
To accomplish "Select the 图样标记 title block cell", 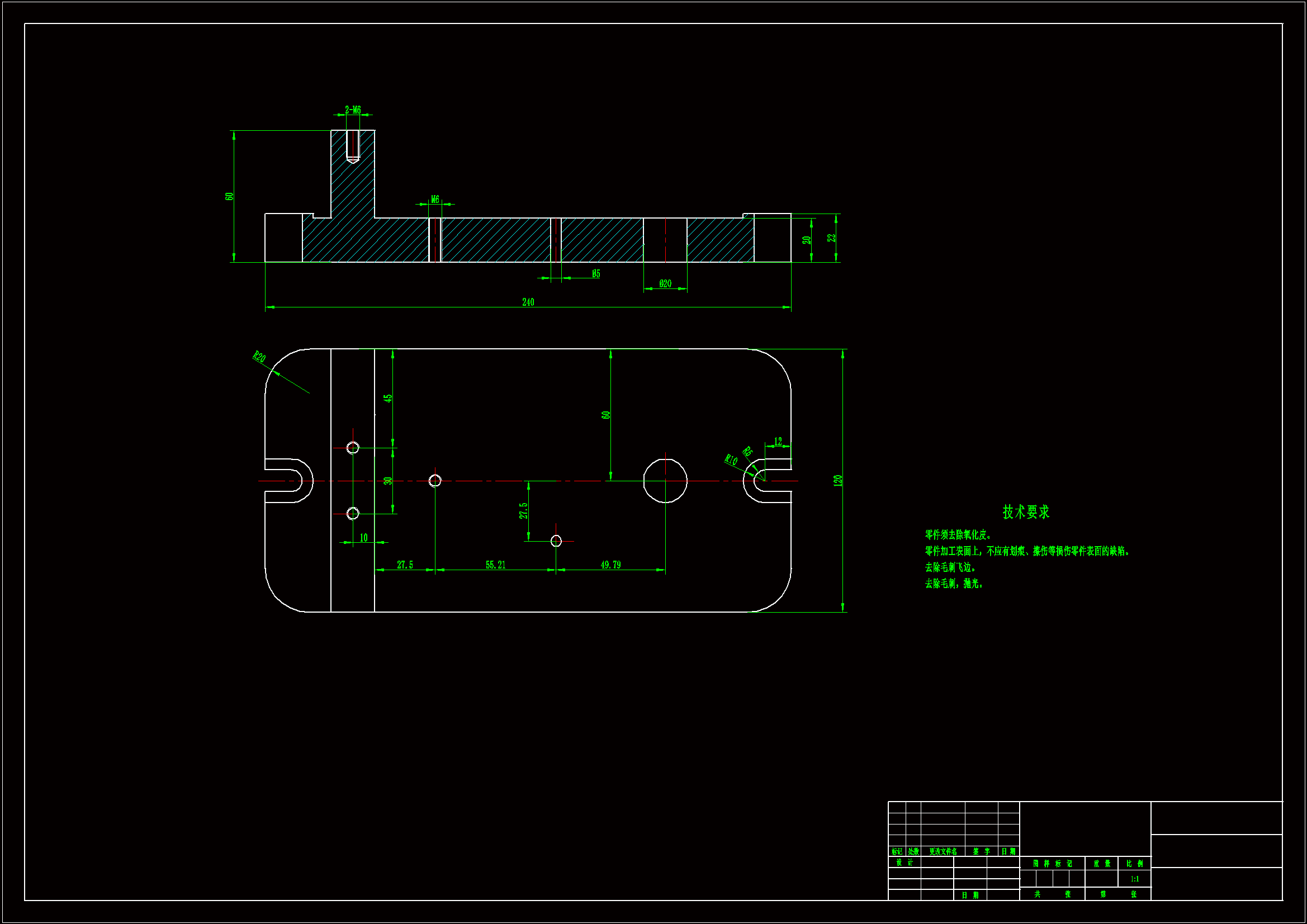I will tap(1052, 864).
